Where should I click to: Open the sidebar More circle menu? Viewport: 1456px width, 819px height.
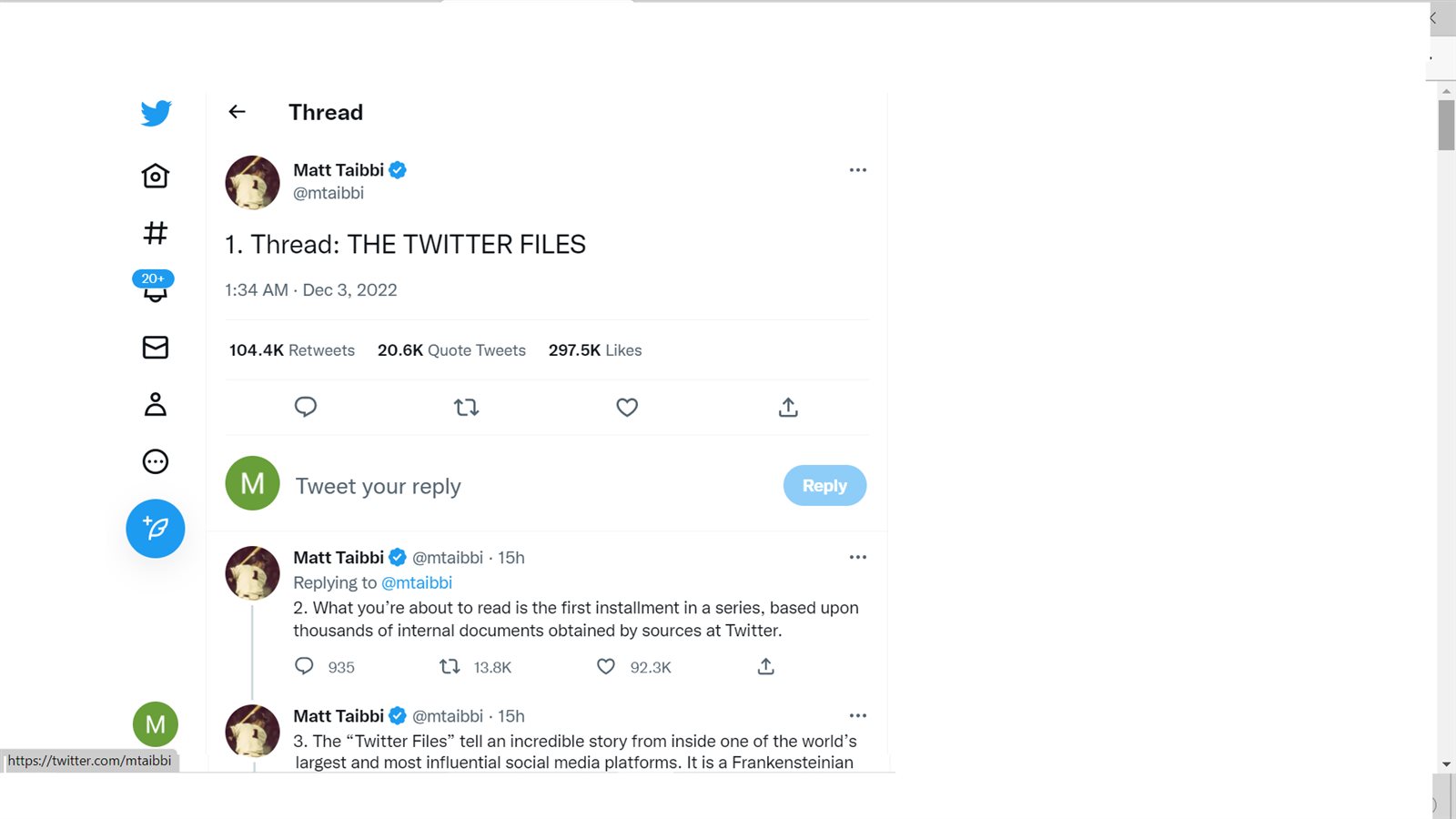click(156, 461)
